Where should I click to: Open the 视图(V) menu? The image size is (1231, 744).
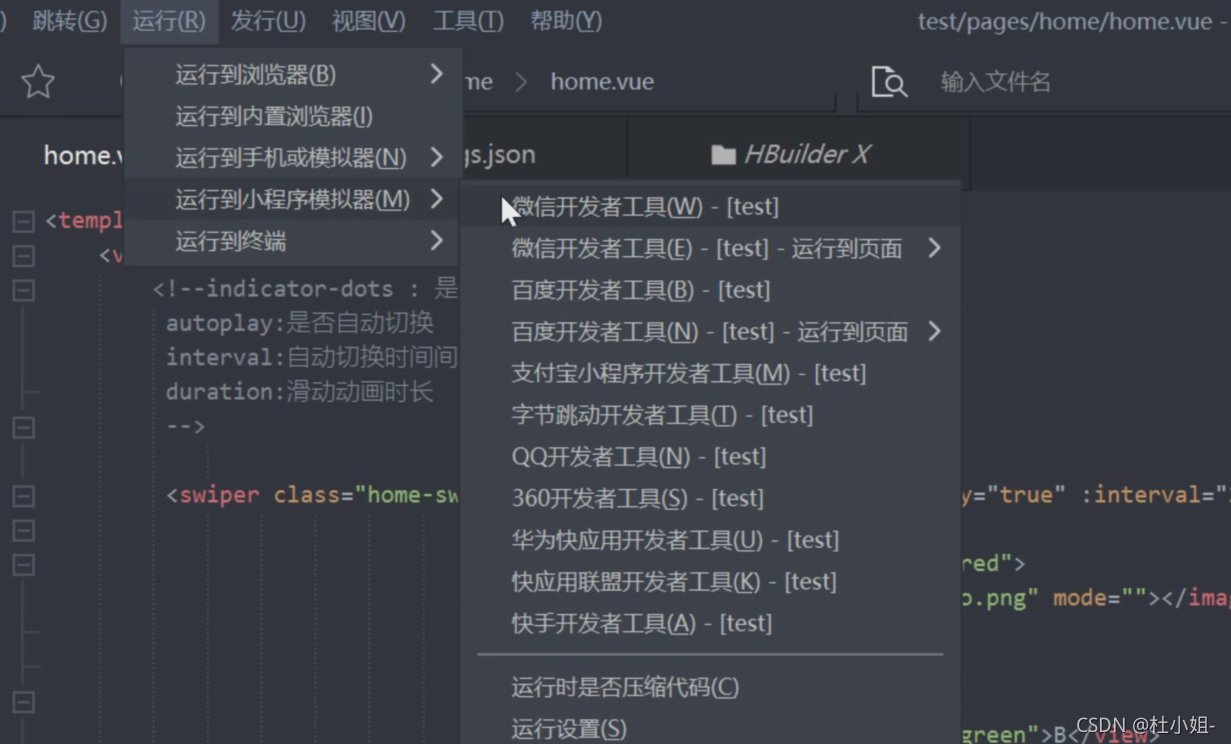(369, 20)
